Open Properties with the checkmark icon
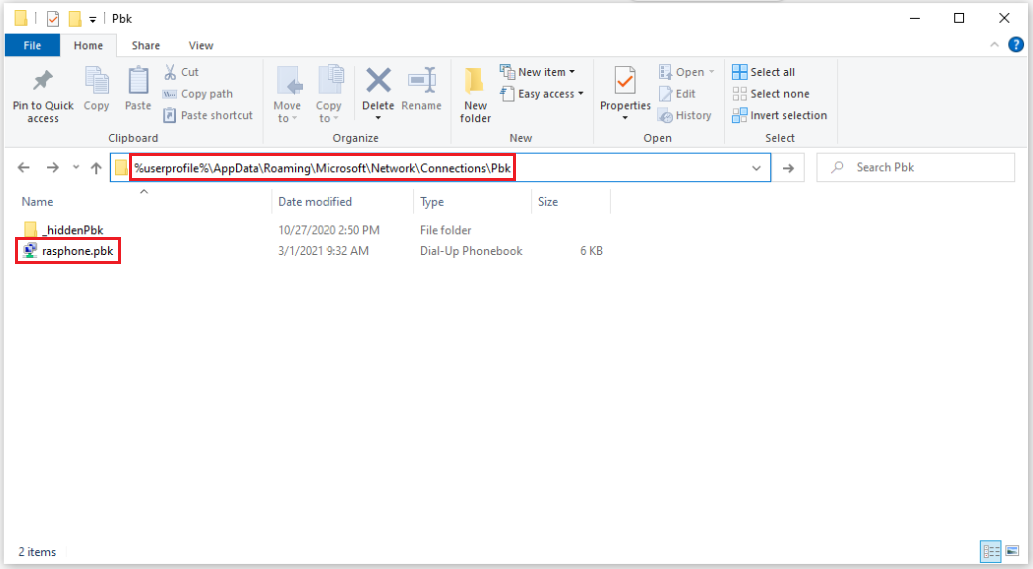The height and width of the screenshot is (569, 1033). pyautogui.click(x=625, y=82)
